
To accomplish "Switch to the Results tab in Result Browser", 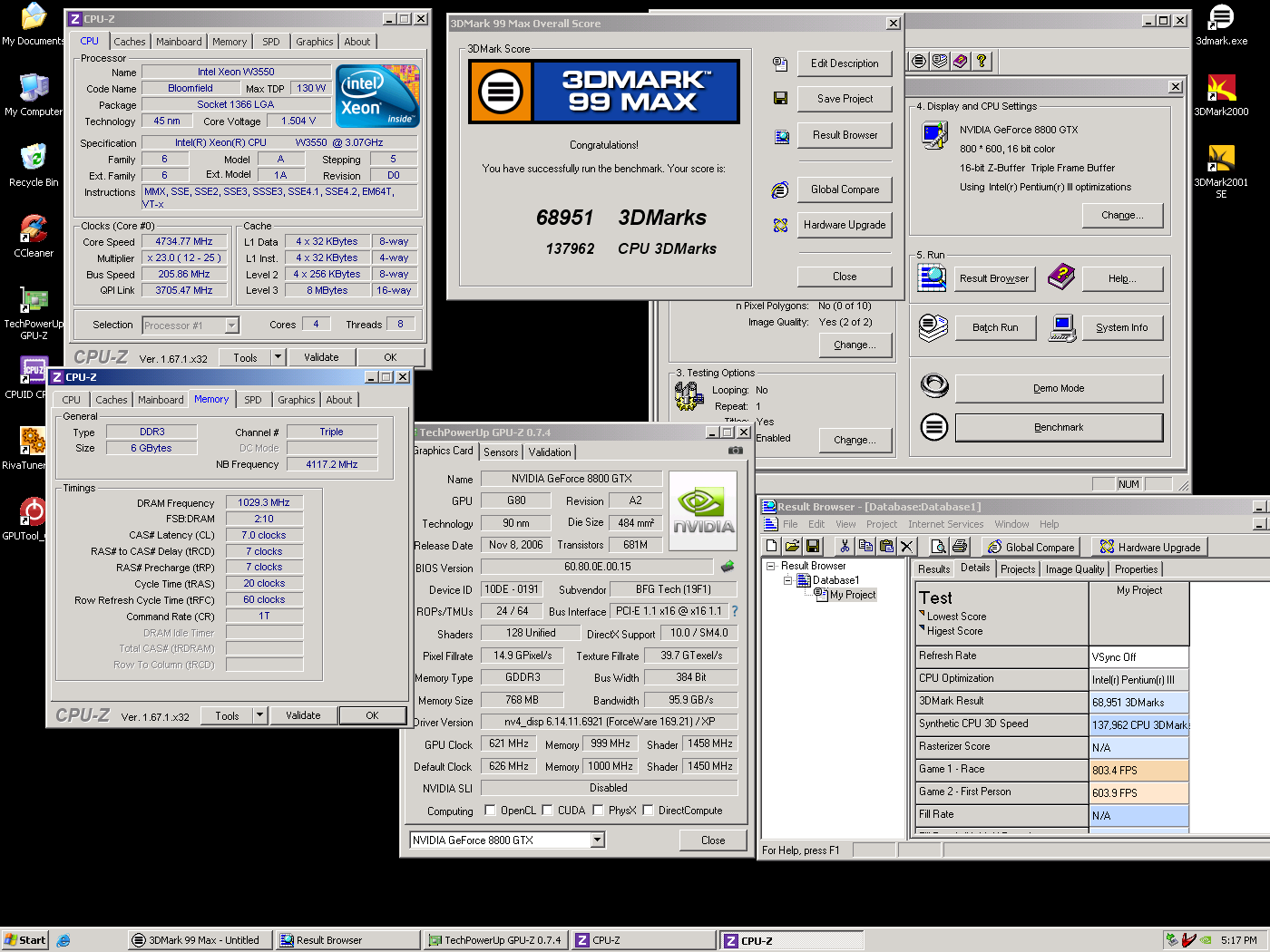I will (x=933, y=569).
